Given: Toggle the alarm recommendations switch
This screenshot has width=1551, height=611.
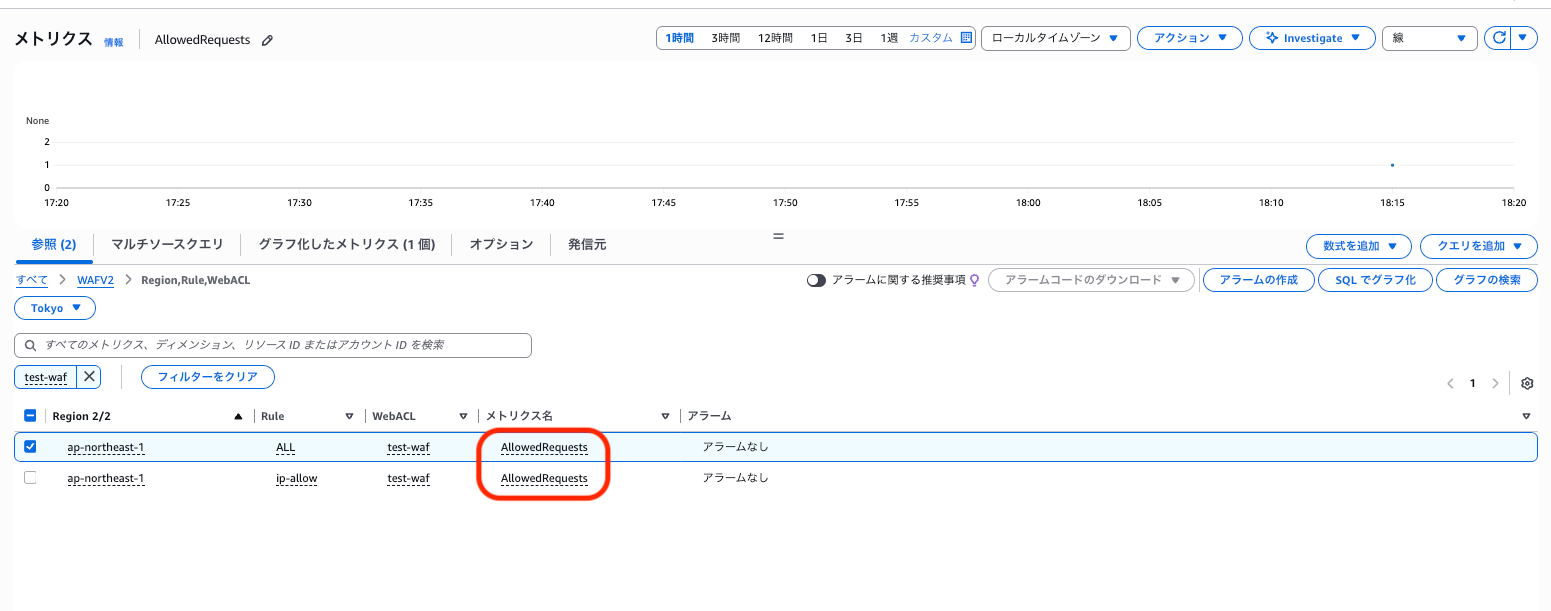Looking at the screenshot, I should point(817,280).
